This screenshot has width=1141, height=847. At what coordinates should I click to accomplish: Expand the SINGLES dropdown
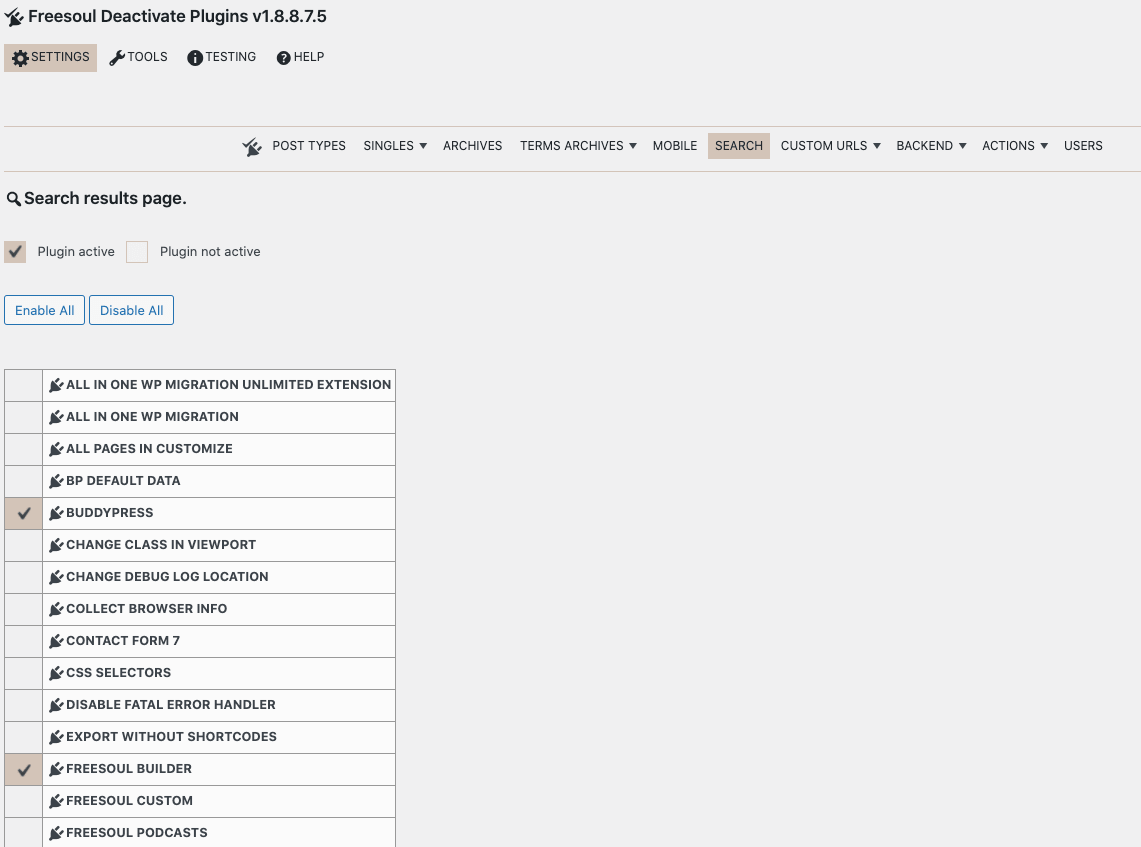tap(394, 146)
